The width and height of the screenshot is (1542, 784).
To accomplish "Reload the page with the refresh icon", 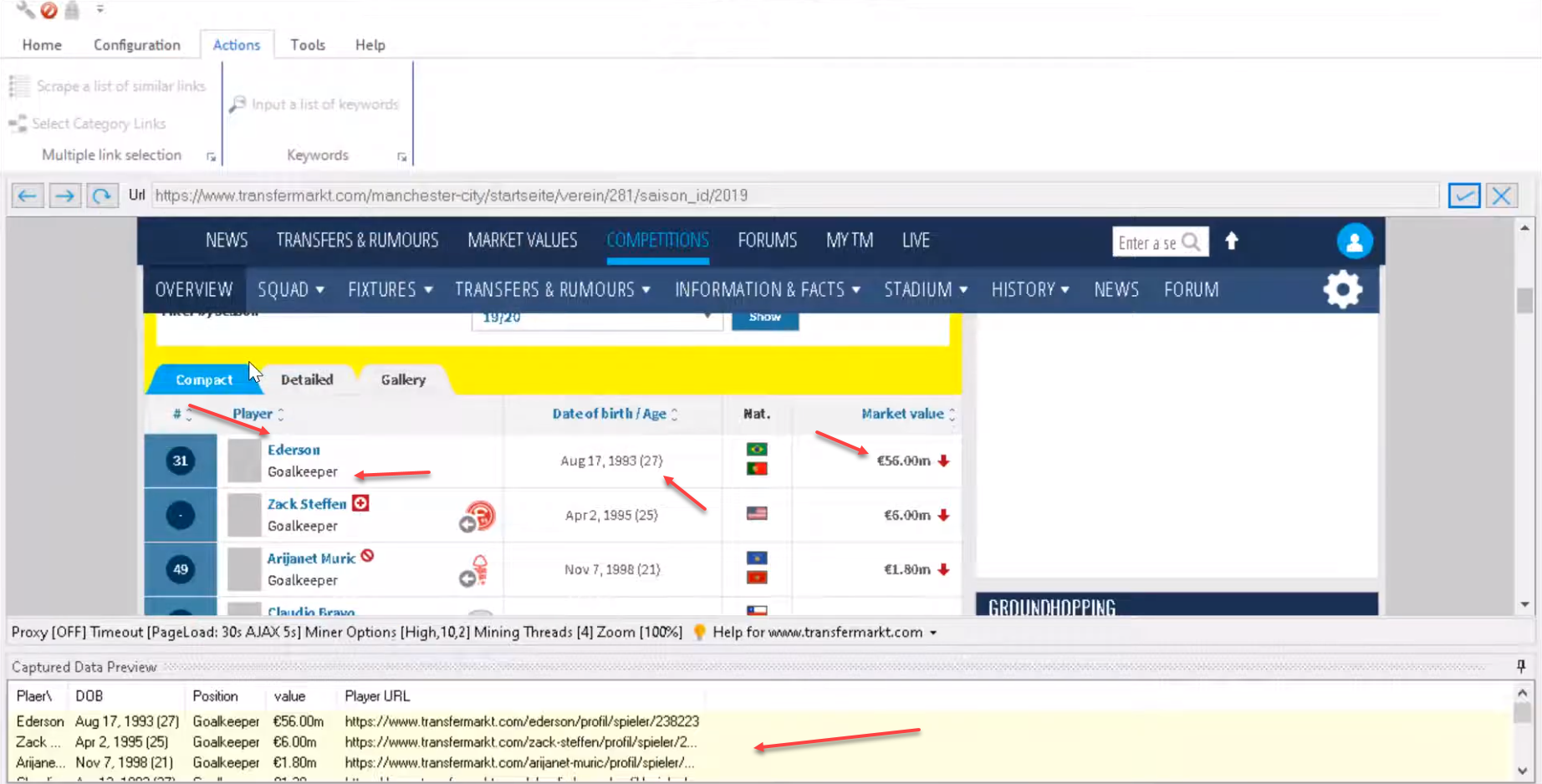I will click(102, 196).
